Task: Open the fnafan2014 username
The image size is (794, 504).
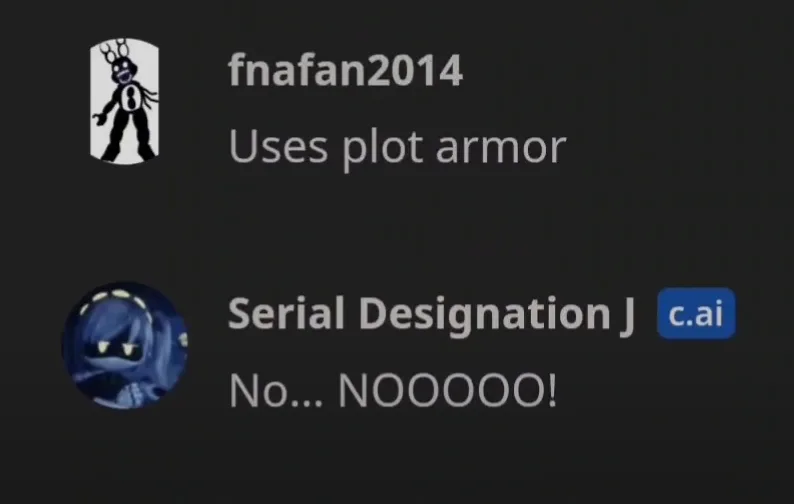Action: coord(345,70)
